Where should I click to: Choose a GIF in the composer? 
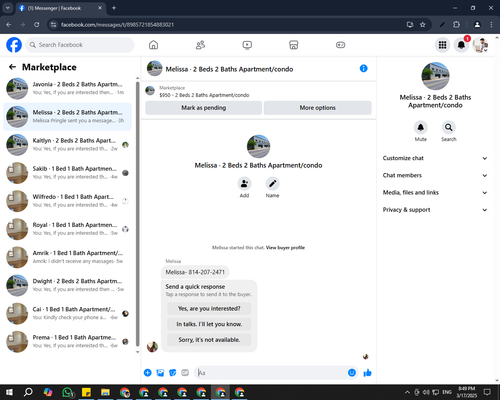pos(185,373)
